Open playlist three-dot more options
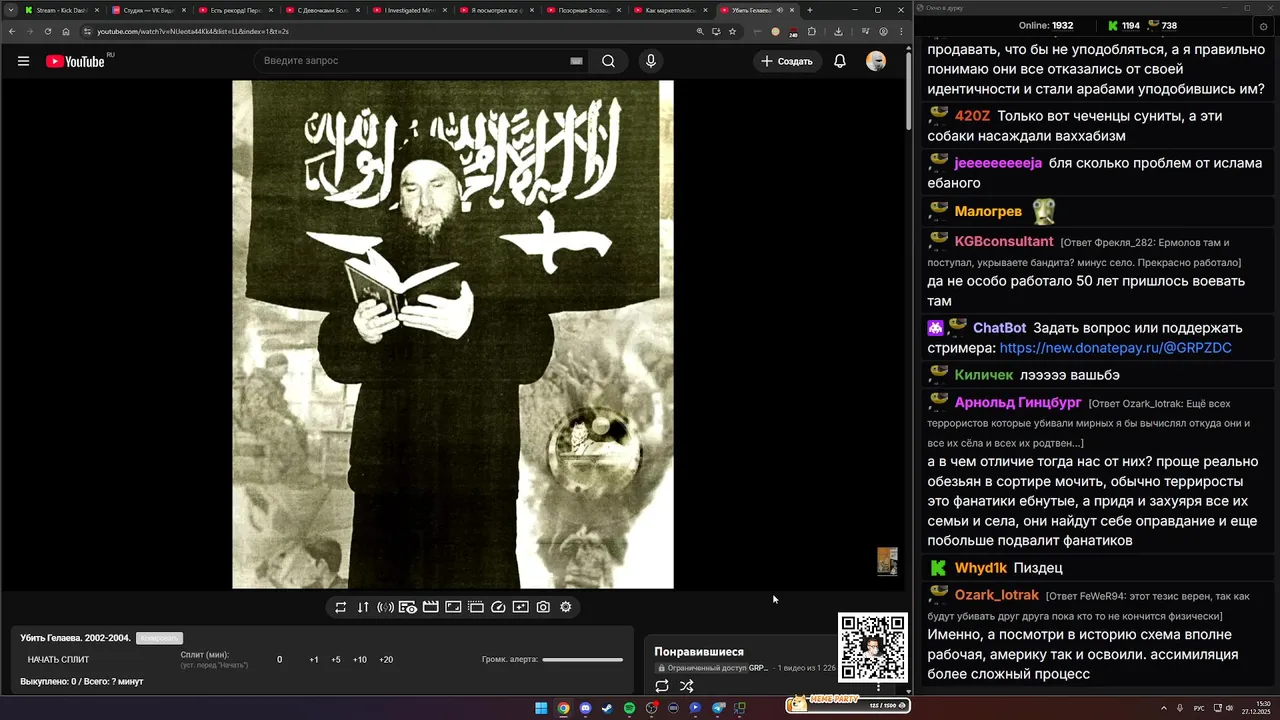 [x=879, y=687]
